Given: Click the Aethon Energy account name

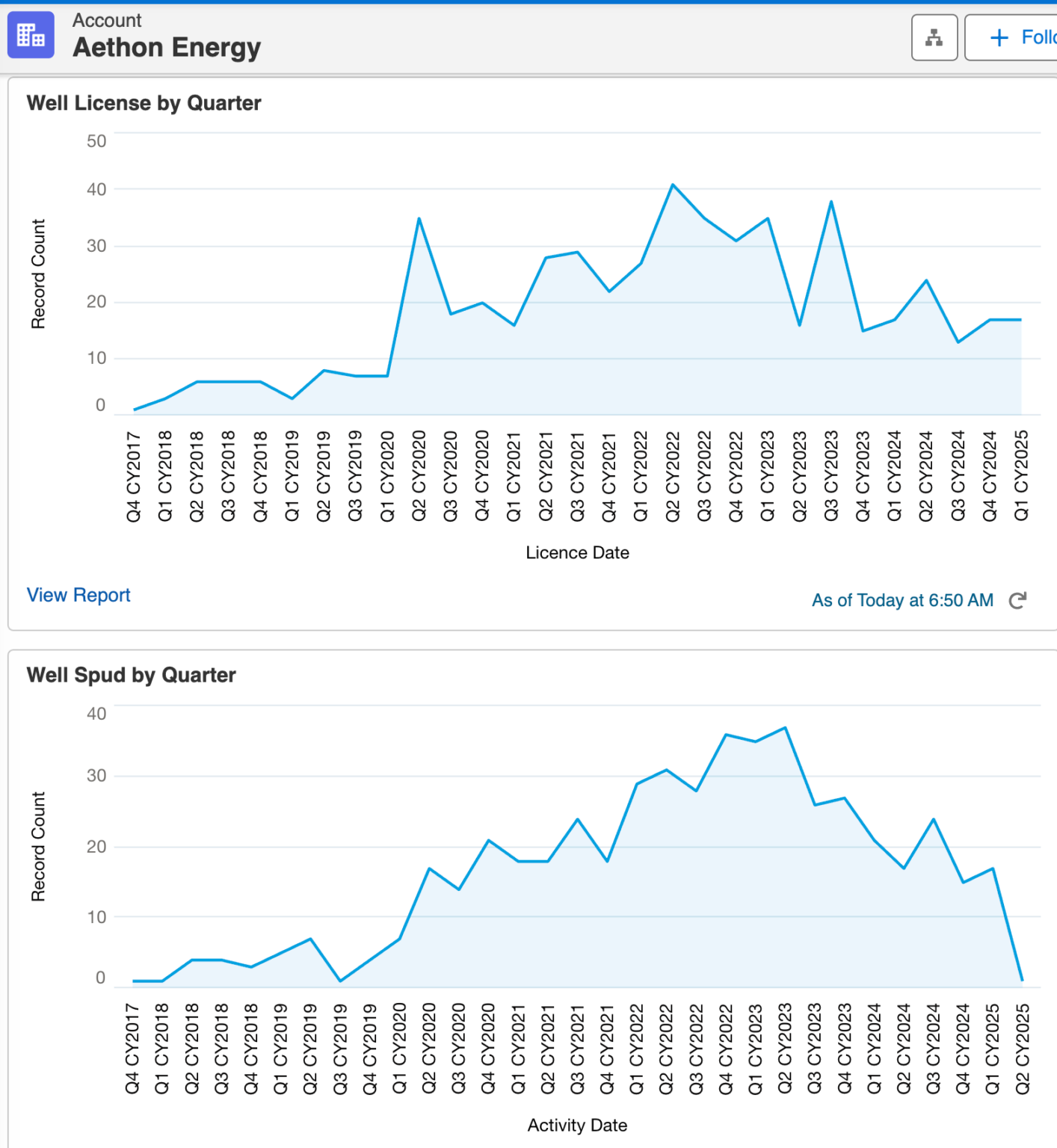Looking at the screenshot, I should point(167,48).
